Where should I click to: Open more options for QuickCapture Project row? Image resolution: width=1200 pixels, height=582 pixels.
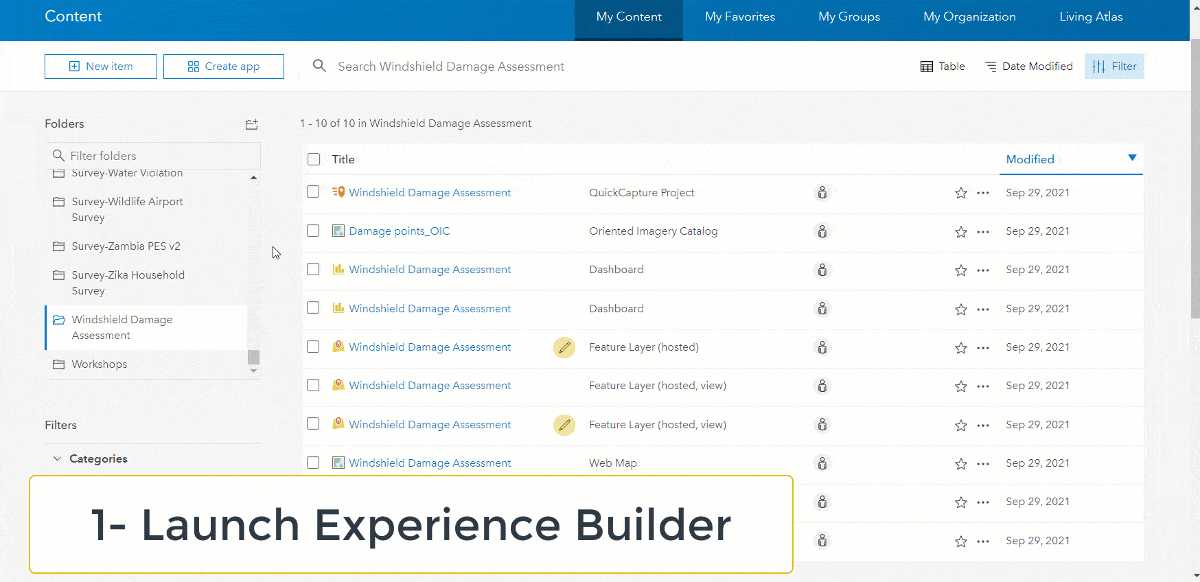(983, 193)
